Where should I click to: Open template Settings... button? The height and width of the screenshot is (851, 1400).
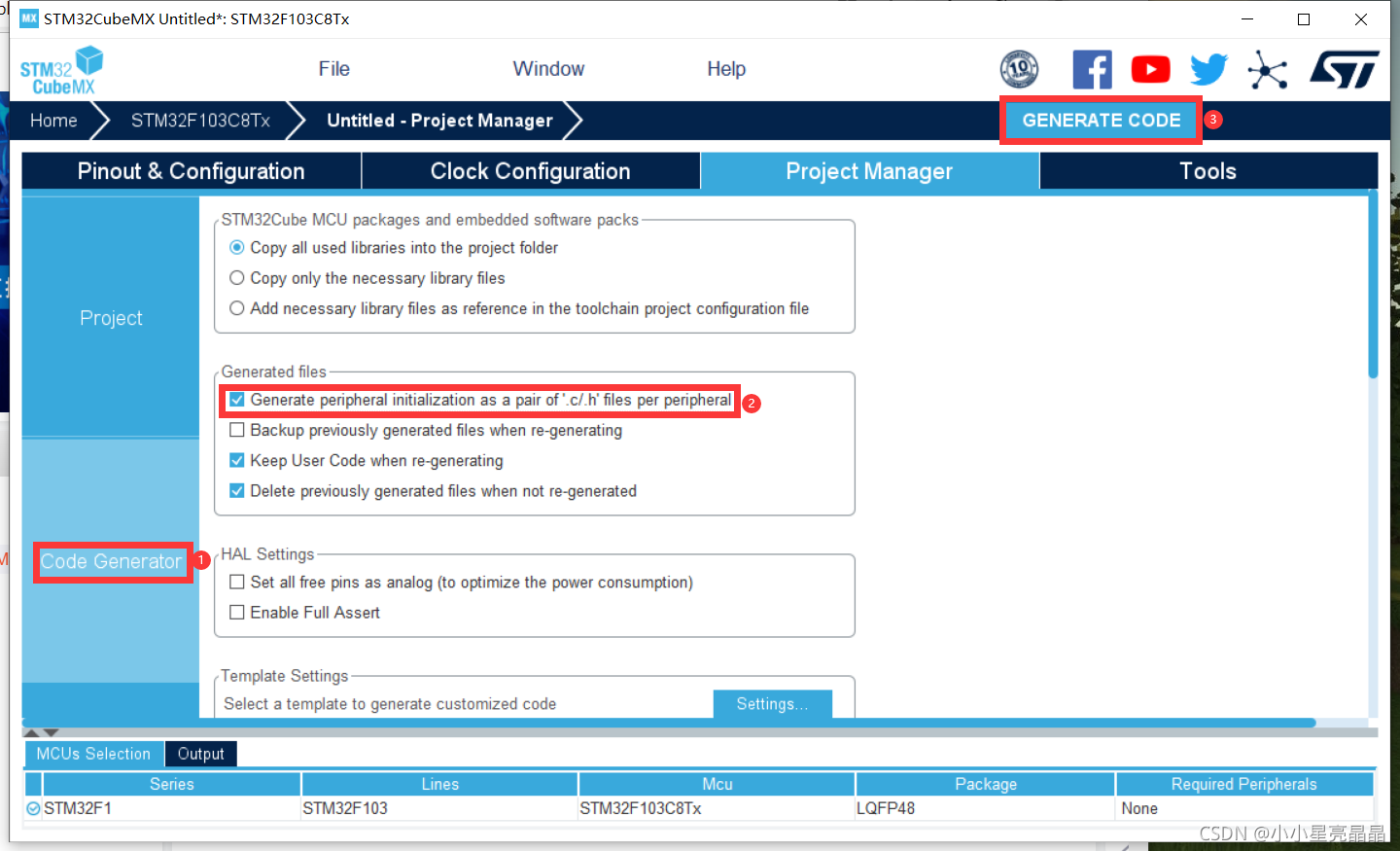click(772, 704)
